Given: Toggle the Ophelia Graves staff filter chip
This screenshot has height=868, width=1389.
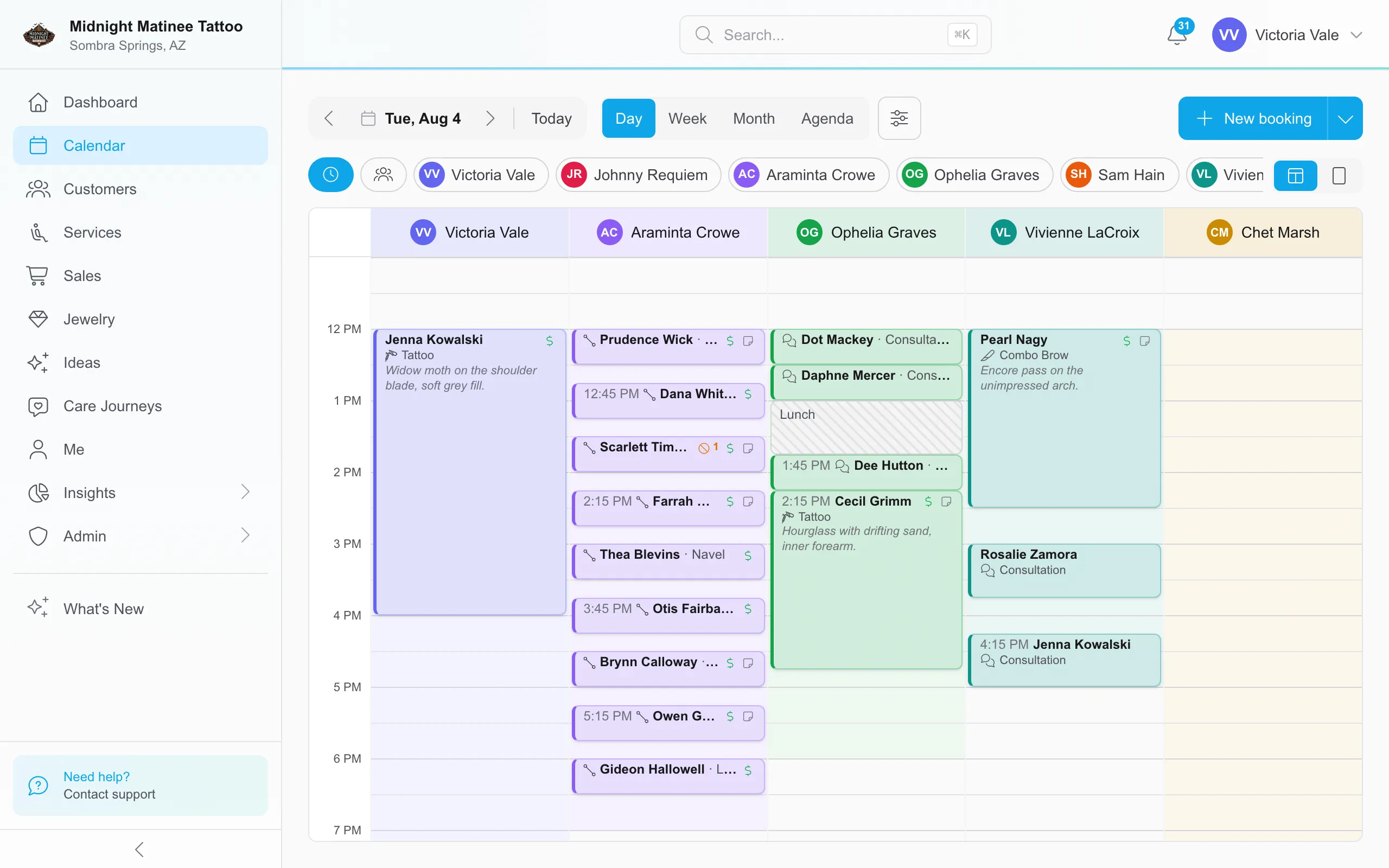Looking at the screenshot, I should 974,175.
